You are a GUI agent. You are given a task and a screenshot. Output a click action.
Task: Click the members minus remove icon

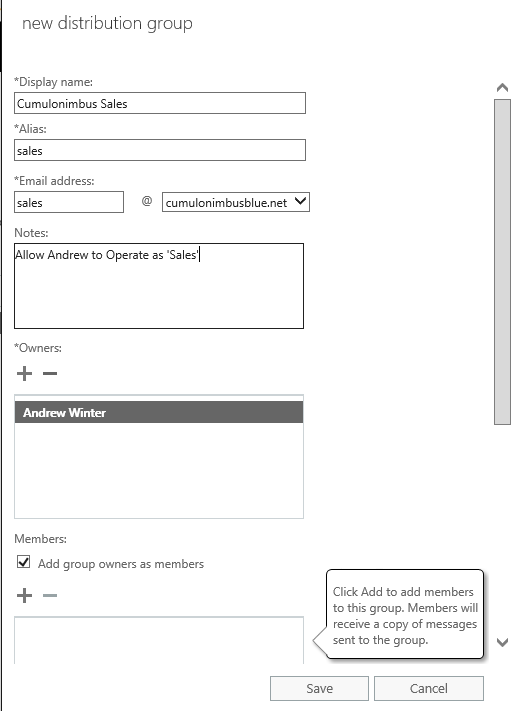tap(50, 595)
